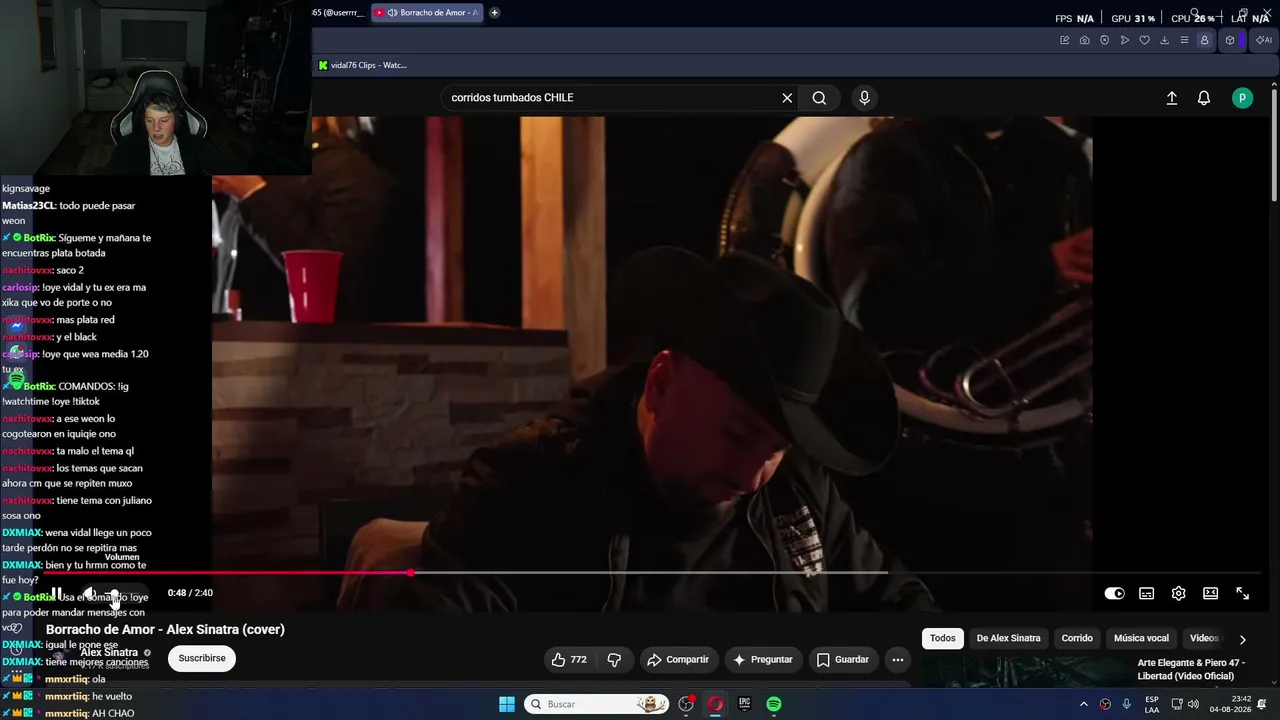The width and height of the screenshot is (1280, 720).
Task: Open Arte Elegante recommended video thumbnail
Action: [x=1026, y=673]
